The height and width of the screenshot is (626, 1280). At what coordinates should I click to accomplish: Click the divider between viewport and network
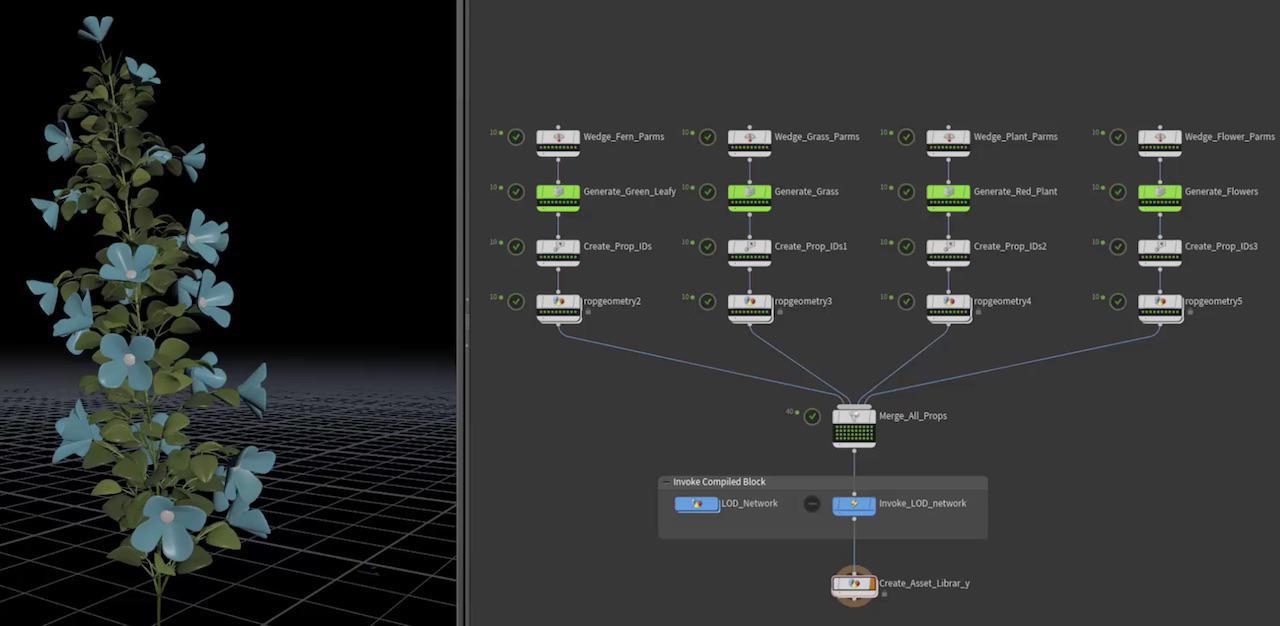(462, 313)
